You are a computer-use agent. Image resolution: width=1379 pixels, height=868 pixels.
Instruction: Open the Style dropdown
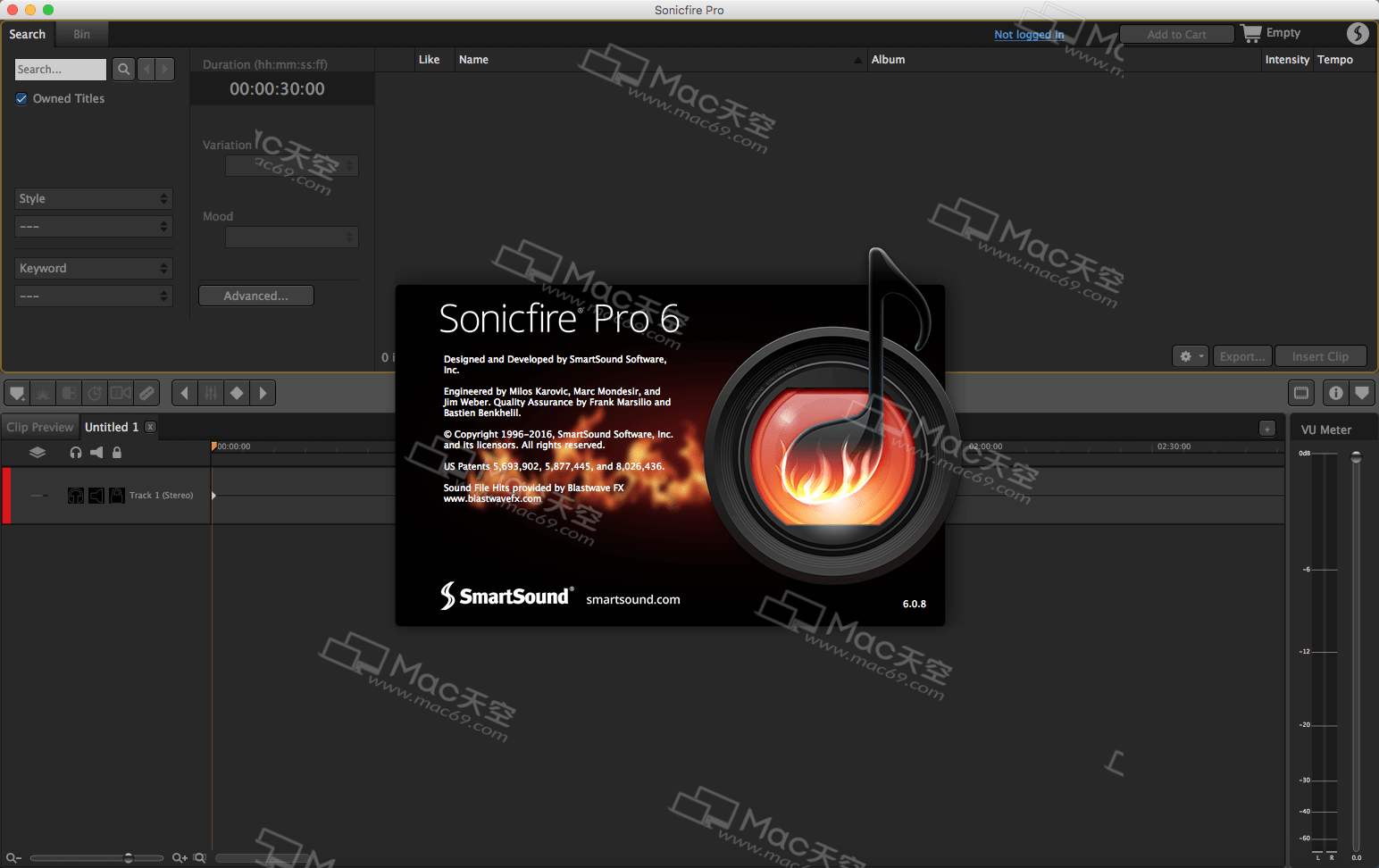(x=94, y=198)
